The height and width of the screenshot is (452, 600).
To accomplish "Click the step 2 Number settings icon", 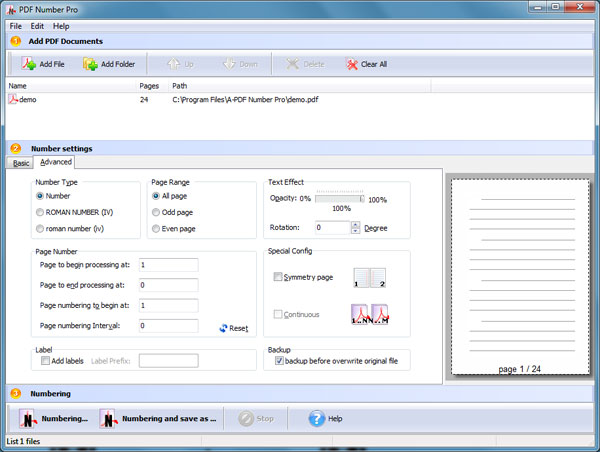I will pyautogui.click(x=16, y=148).
